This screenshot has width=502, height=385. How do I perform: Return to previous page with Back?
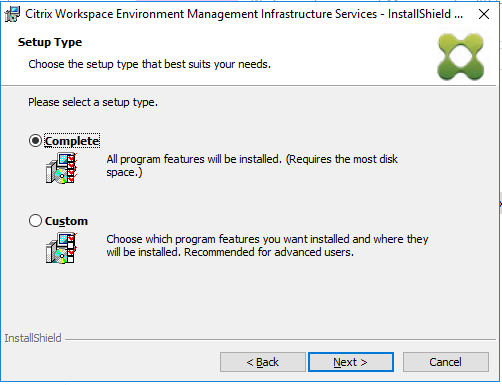[263, 362]
